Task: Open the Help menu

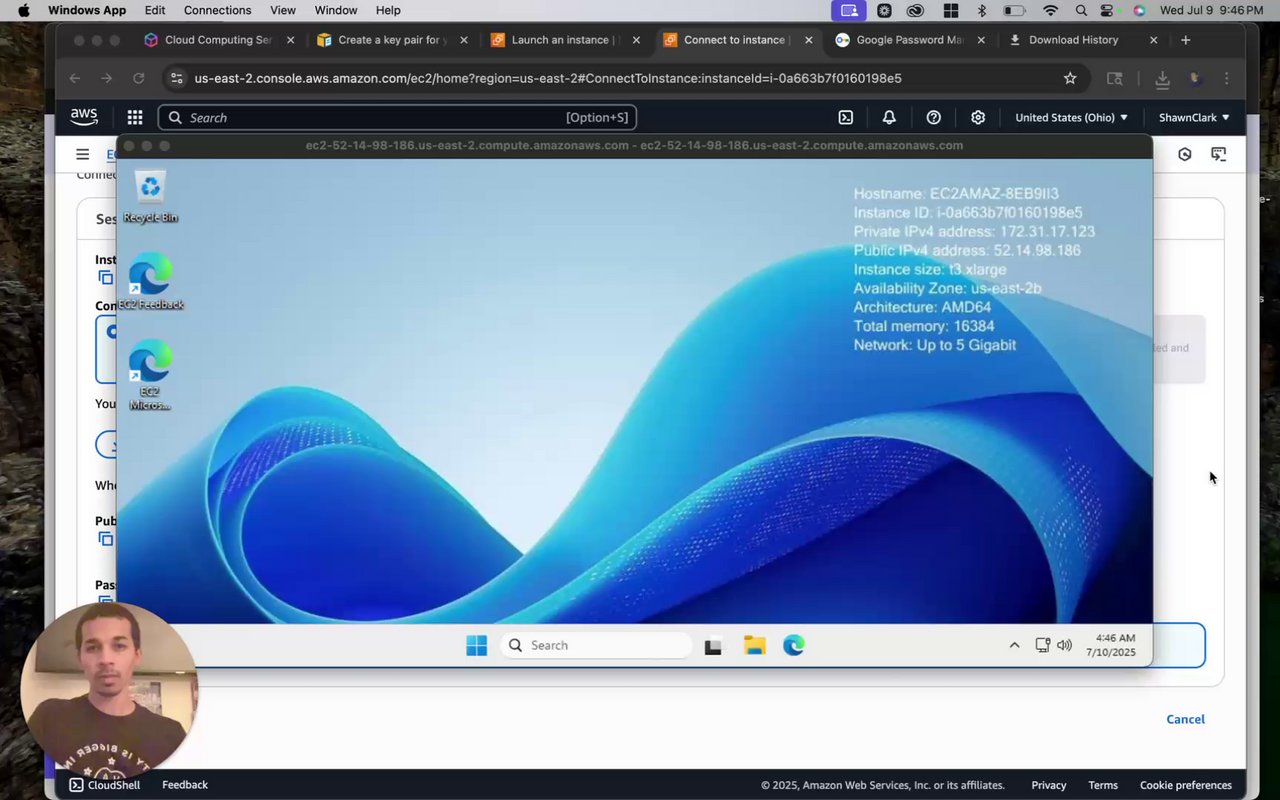Action: point(388,10)
